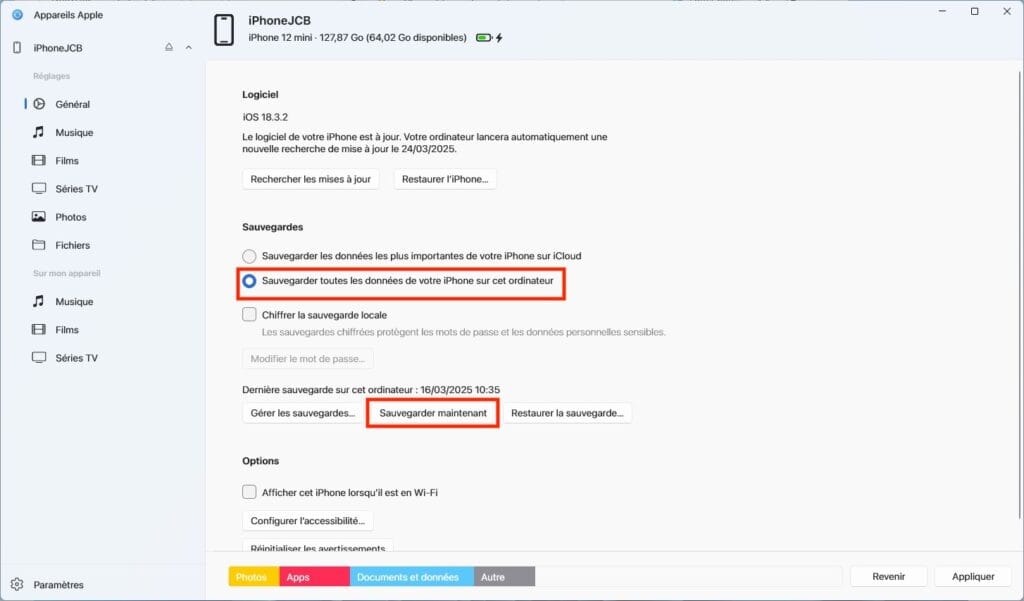Click the Paramètres gear icon
Screen dimensions: 1024x601
pos(17,584)
